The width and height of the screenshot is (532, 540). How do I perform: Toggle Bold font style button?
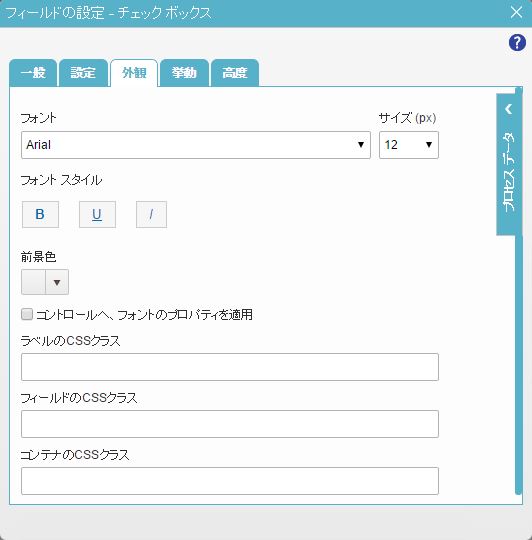tap(40, 215)
